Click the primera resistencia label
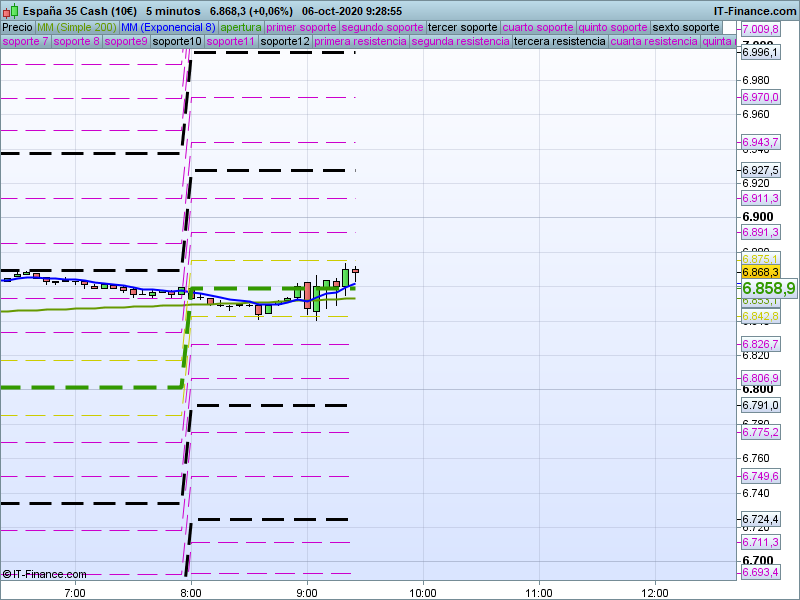 tap(360, 42)
